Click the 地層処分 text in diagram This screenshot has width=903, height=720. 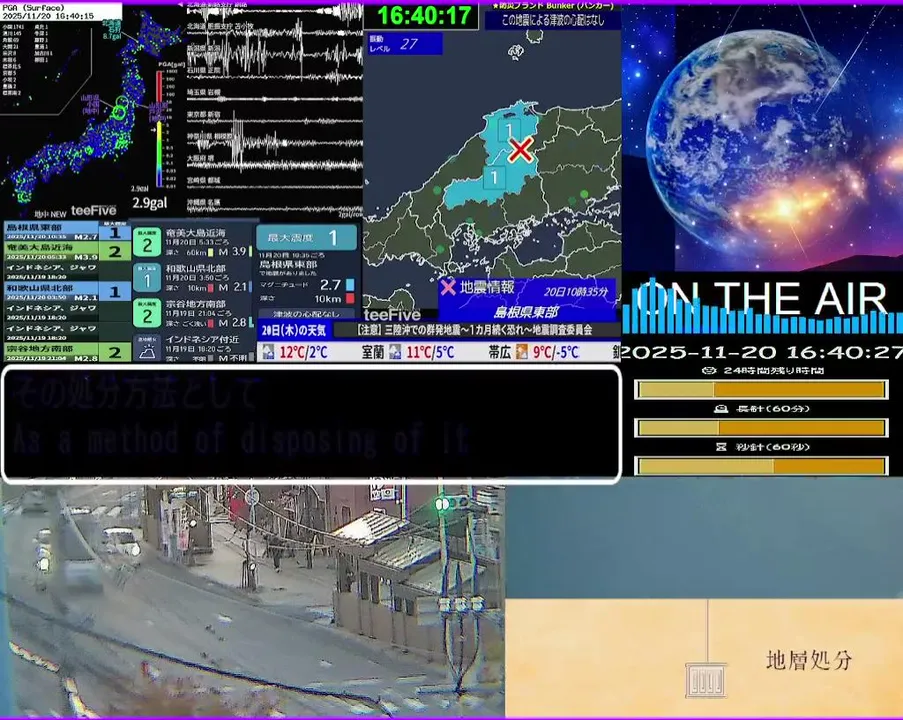pos(809,660)
